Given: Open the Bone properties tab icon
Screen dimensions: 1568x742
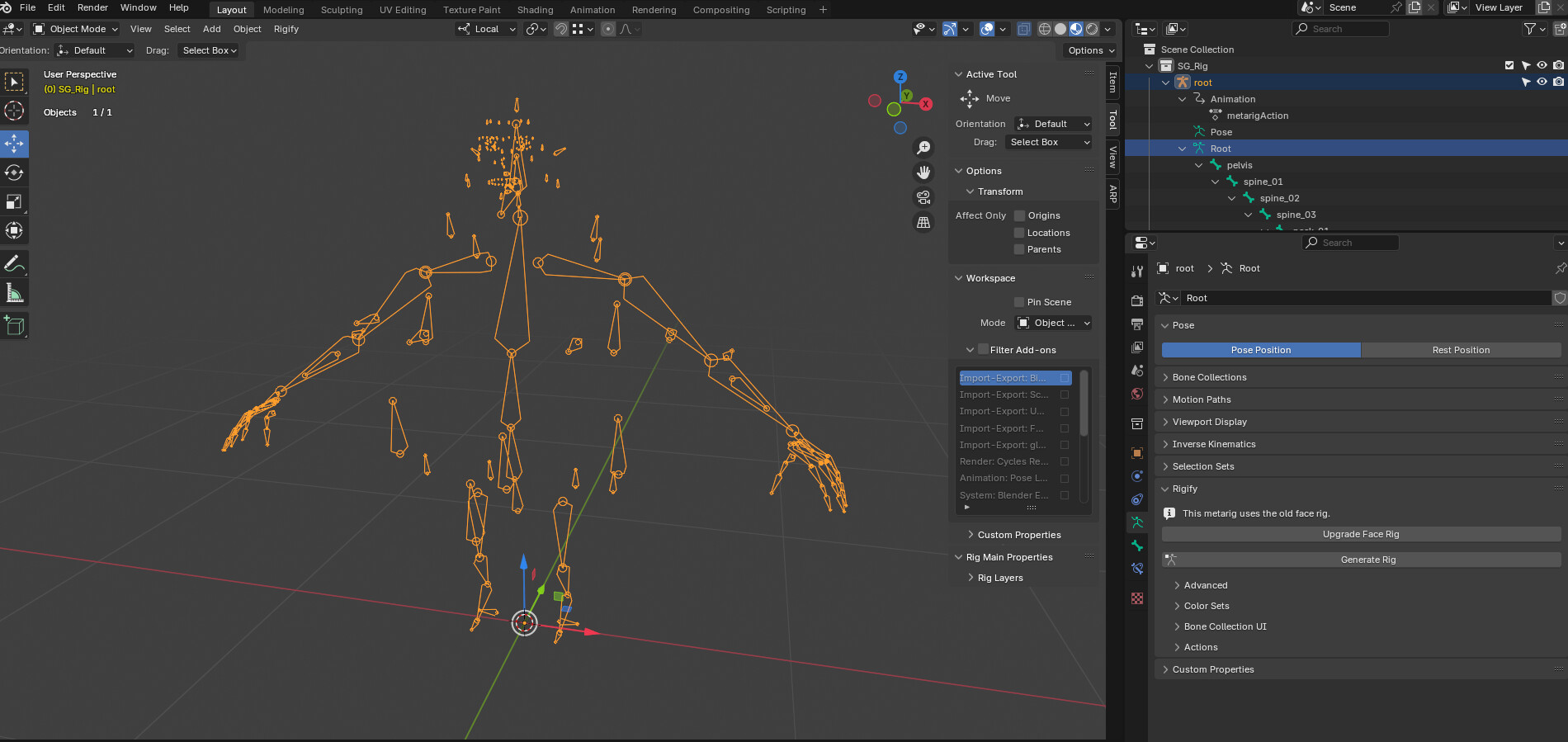Looking at the screenshot, I should 1137,546.
